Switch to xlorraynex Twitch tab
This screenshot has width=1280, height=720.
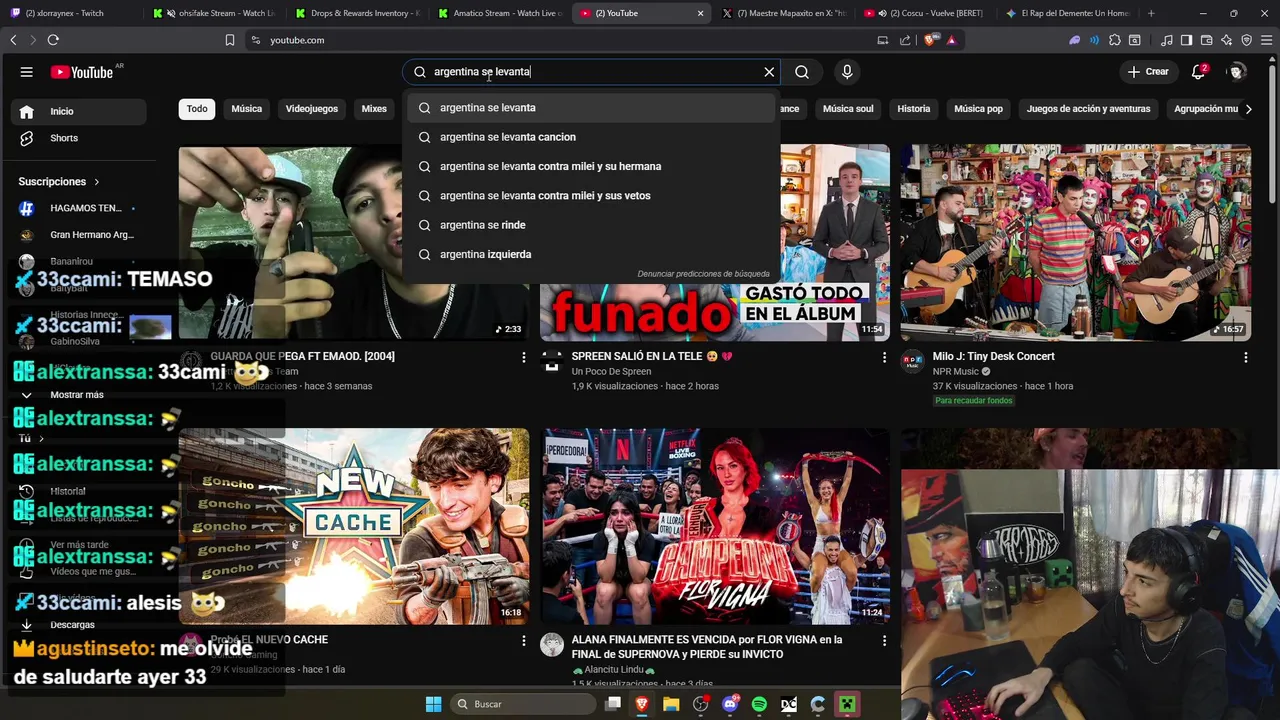[70, 13]
